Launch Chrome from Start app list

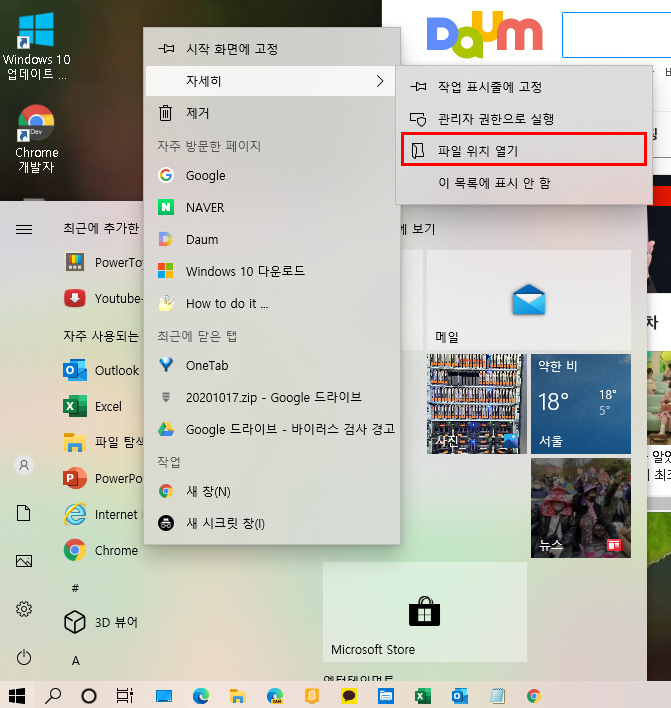coord(102,550)
